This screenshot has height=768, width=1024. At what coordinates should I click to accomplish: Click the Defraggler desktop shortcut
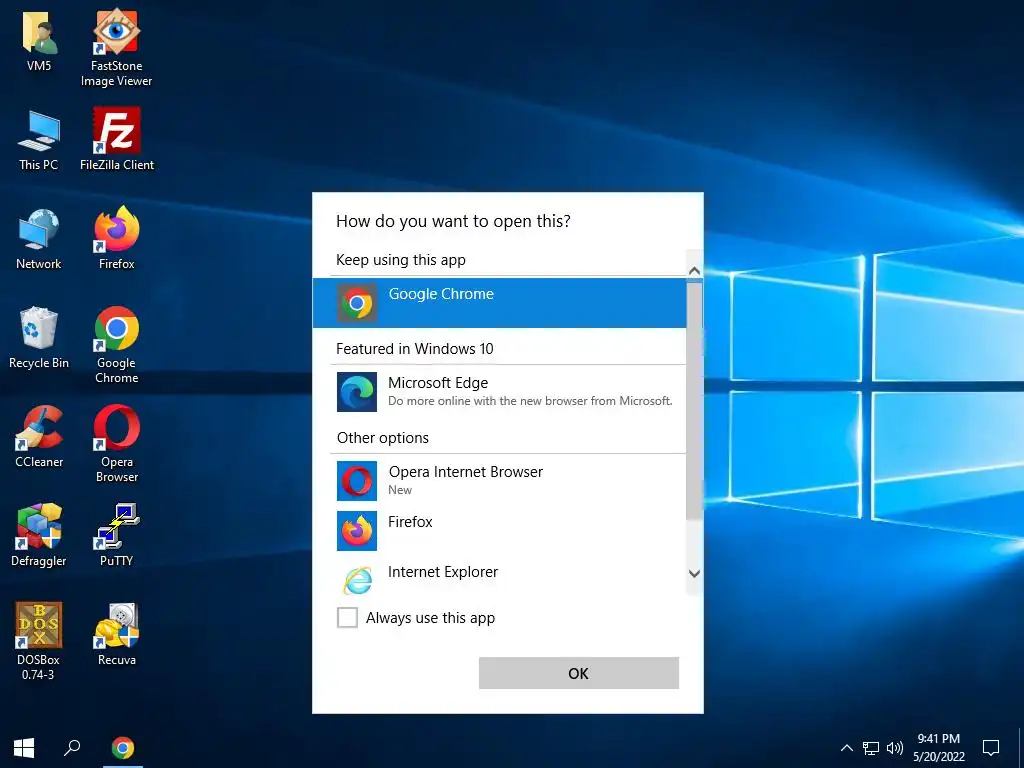pyautogui.click(x=39, y=535)
